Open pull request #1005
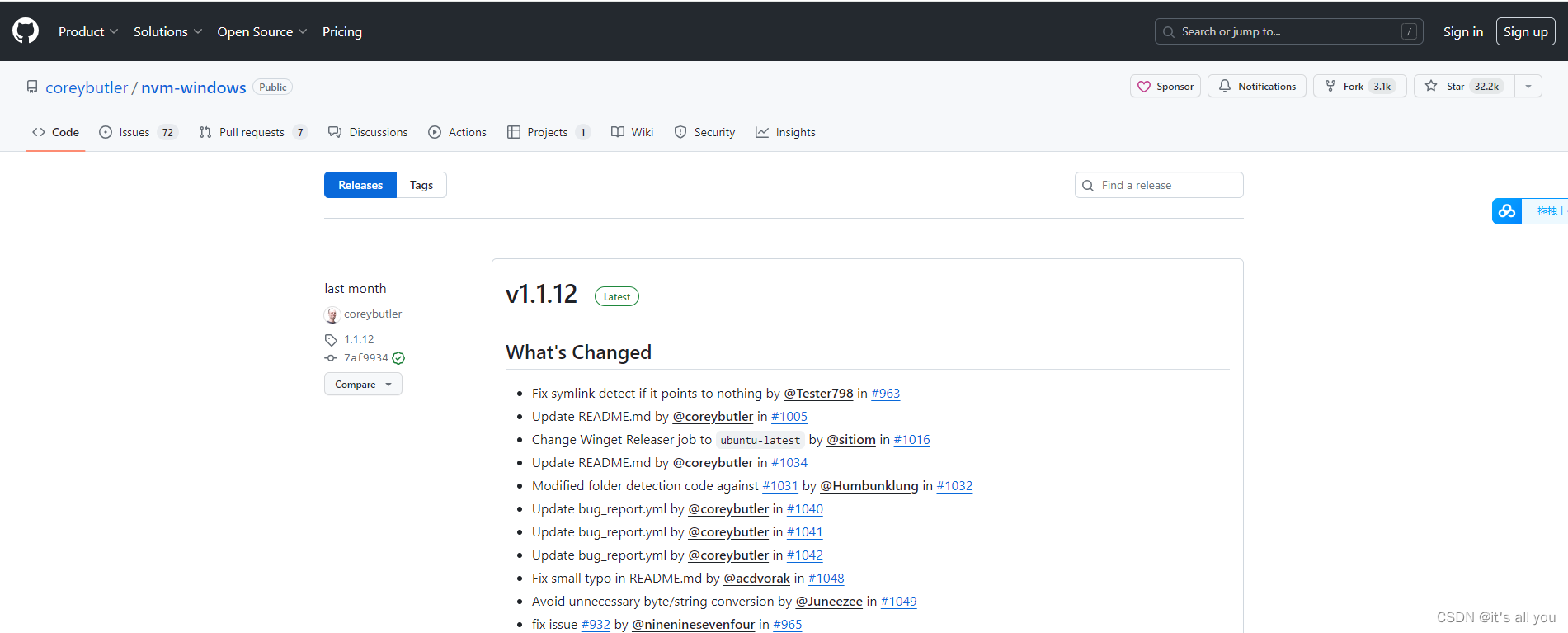The width and height of the screenshot is (1568, 633). tap(789, 417)
